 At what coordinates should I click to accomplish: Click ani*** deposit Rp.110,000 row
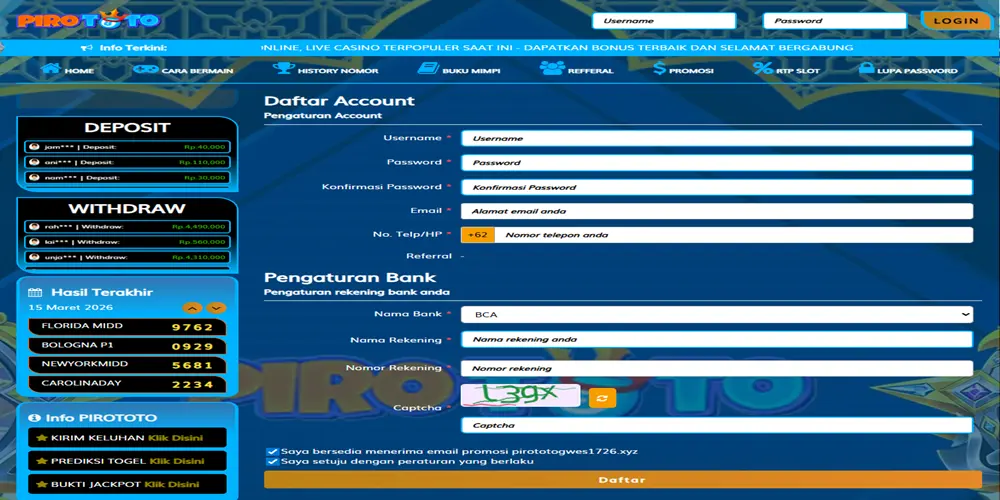[128, 162]
